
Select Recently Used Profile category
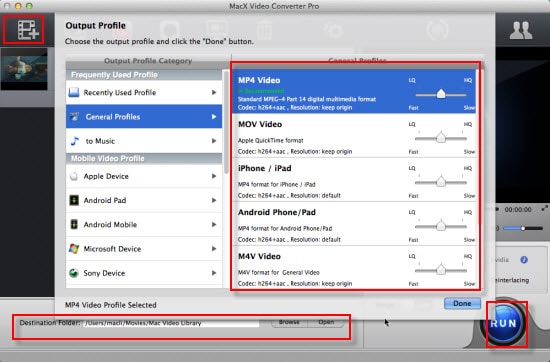144,92
